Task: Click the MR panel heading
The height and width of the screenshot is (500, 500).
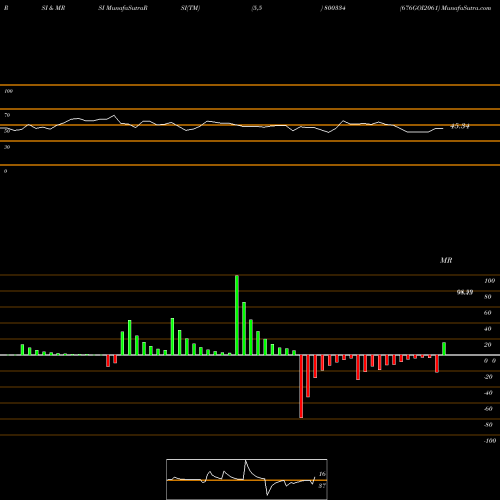Action: pyautogui.click(x=446, y=260)
